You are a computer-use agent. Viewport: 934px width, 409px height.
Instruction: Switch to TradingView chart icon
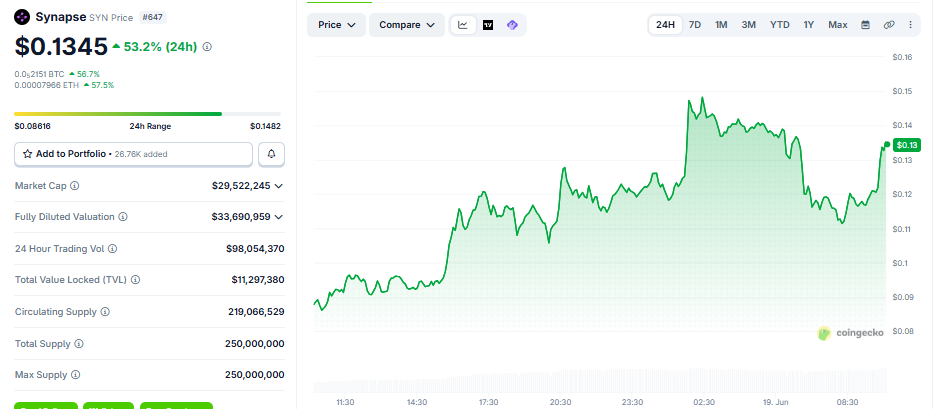[x=488, y=25]
